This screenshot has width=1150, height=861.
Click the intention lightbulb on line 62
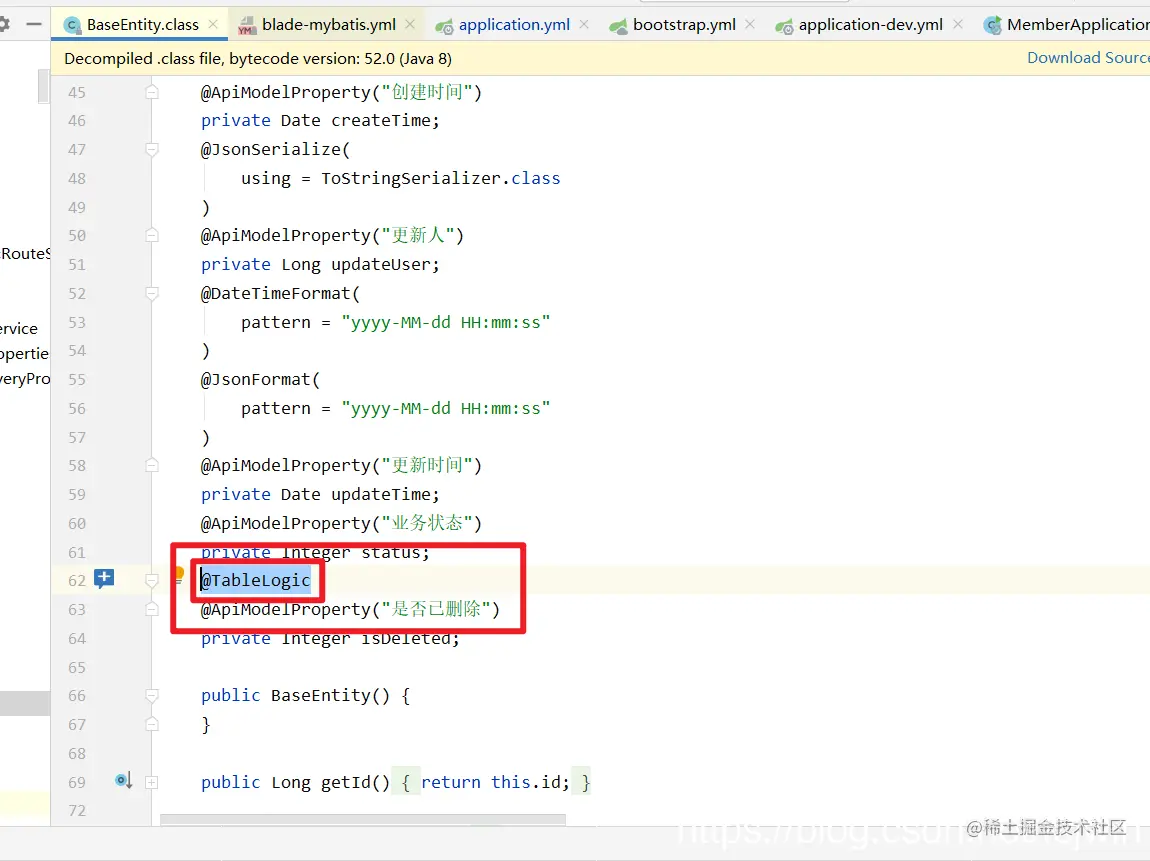pos(178,576)
